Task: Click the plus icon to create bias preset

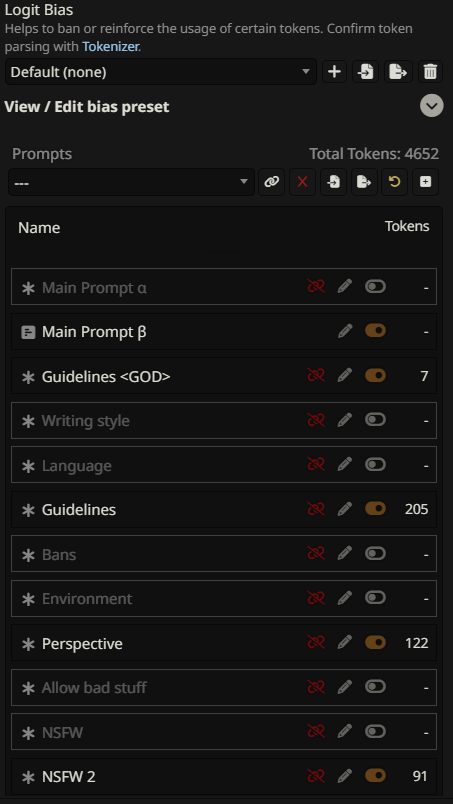Action: [x=334, y=72]
